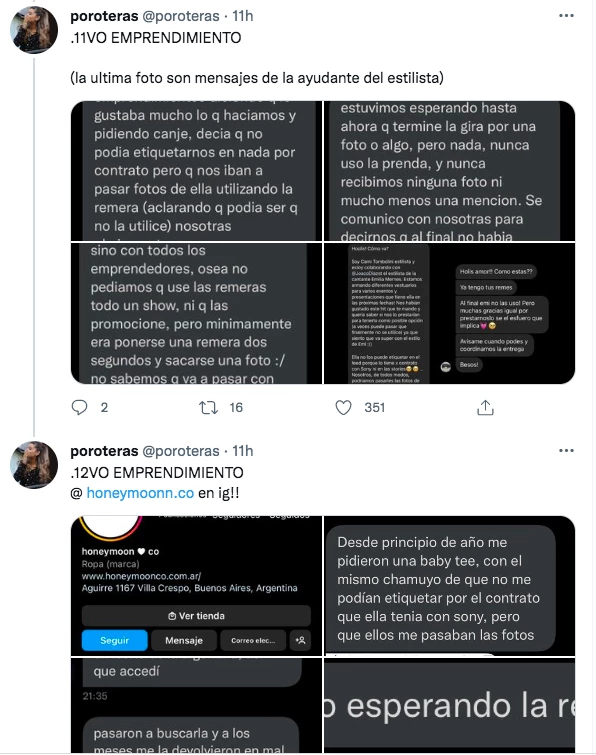View image mentioning 'termine la gira'
596x755 pixels.
point(450,171)
